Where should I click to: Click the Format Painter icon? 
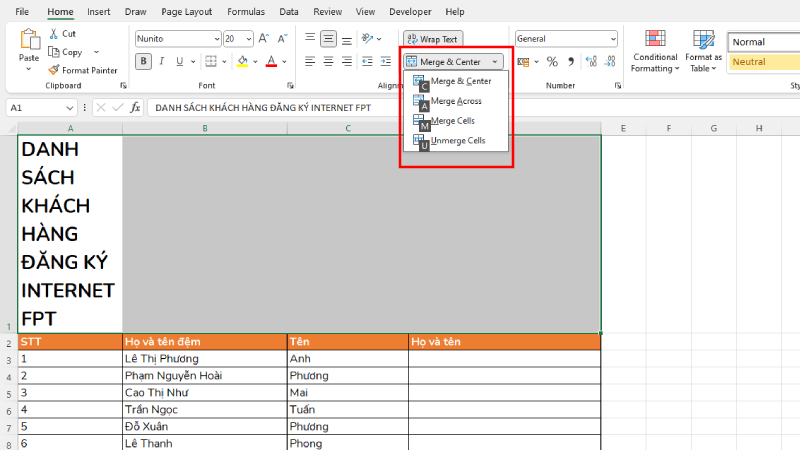[x=53, y=70]
